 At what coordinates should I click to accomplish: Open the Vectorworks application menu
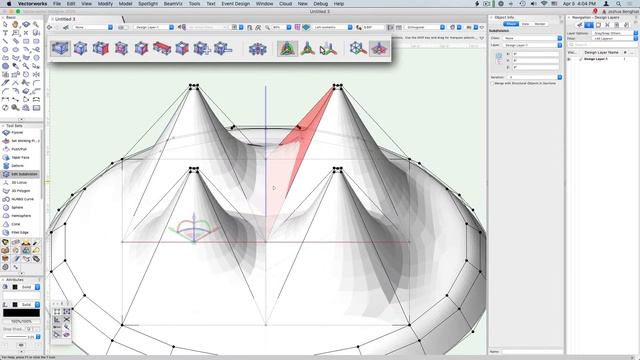[32, 4]
